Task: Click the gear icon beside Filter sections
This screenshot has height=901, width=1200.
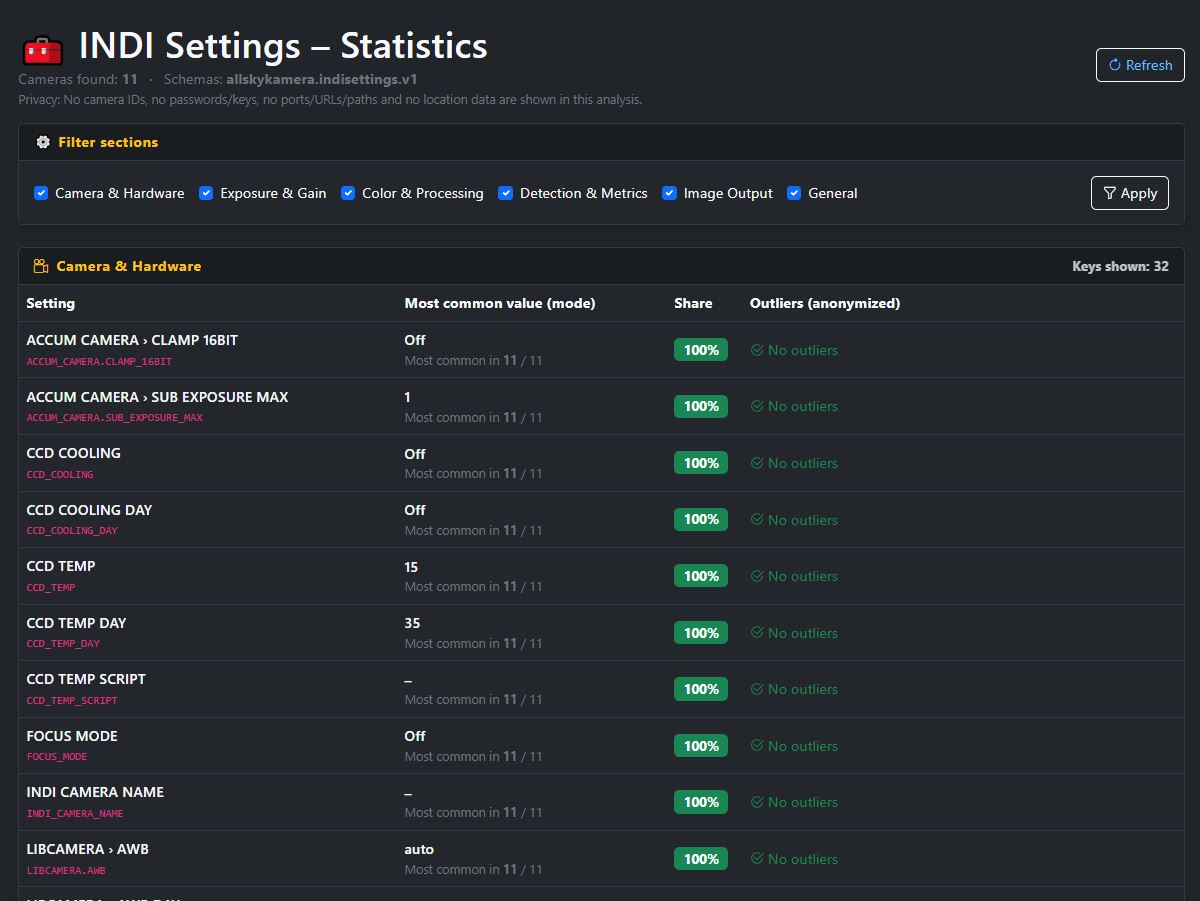Action: tap(43, 142)
